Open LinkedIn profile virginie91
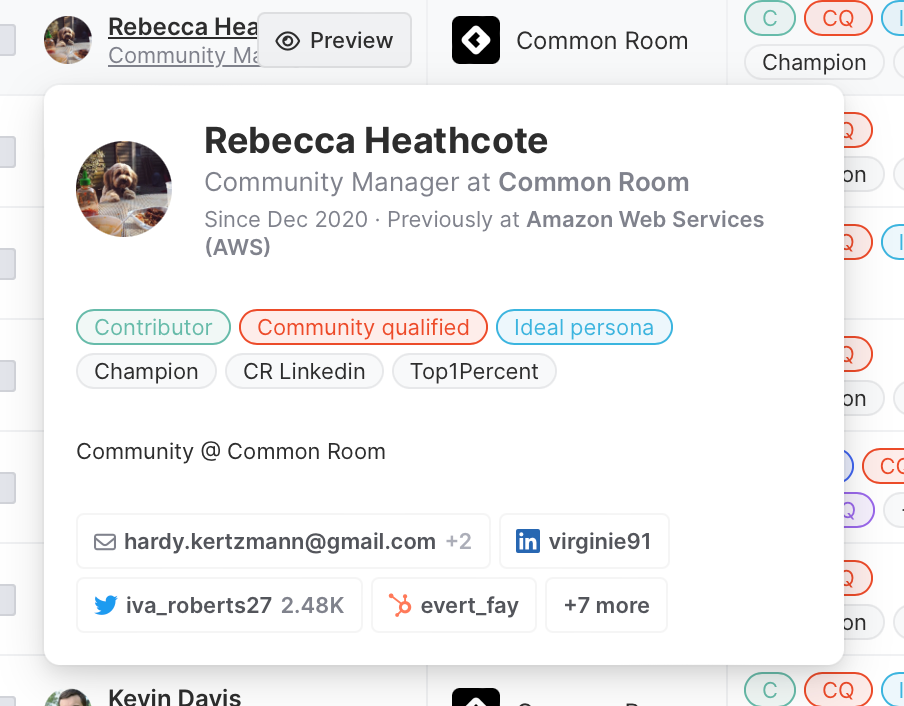The height and width of the screenshot is (706, 904). (584, 541)
